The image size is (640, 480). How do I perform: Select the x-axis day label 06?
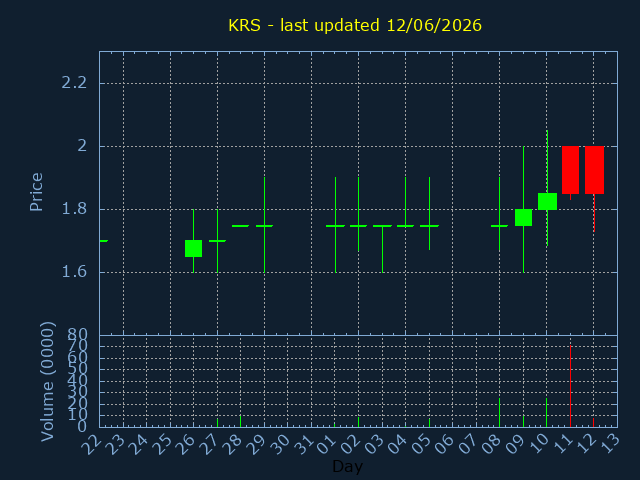tap(444, 444)
